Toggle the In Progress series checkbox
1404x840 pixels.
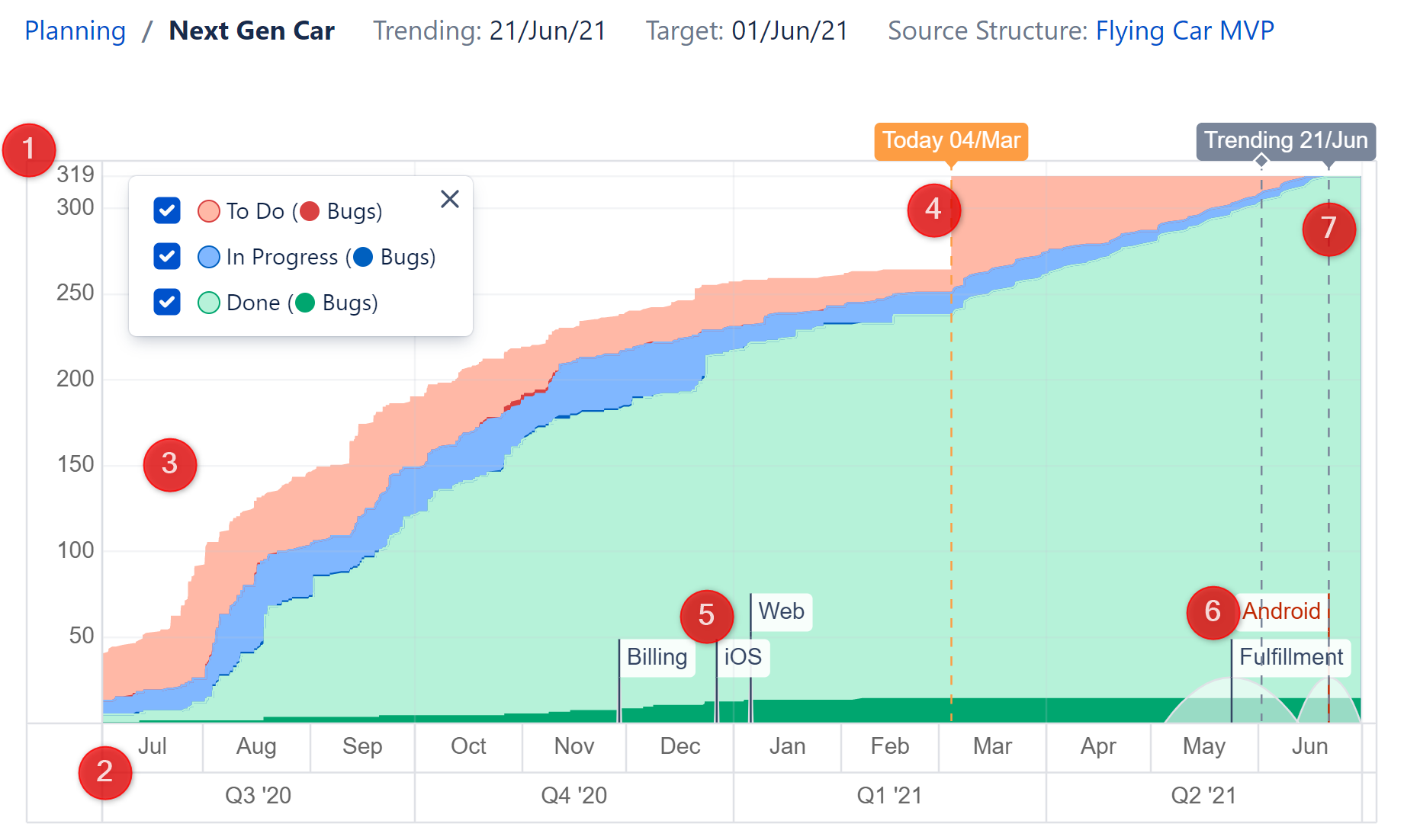(167, 257)
